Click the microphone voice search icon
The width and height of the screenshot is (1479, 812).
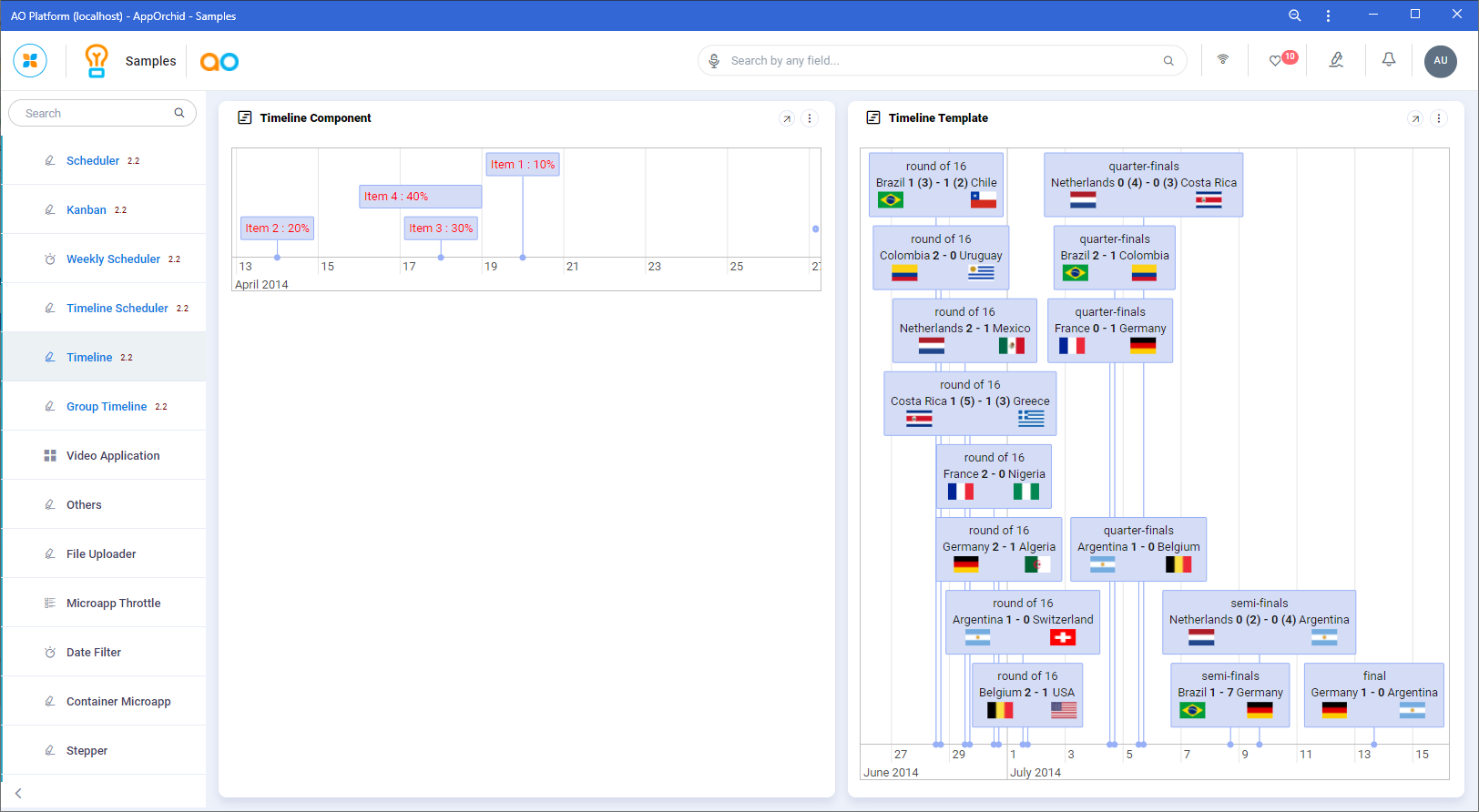(715, 61)
